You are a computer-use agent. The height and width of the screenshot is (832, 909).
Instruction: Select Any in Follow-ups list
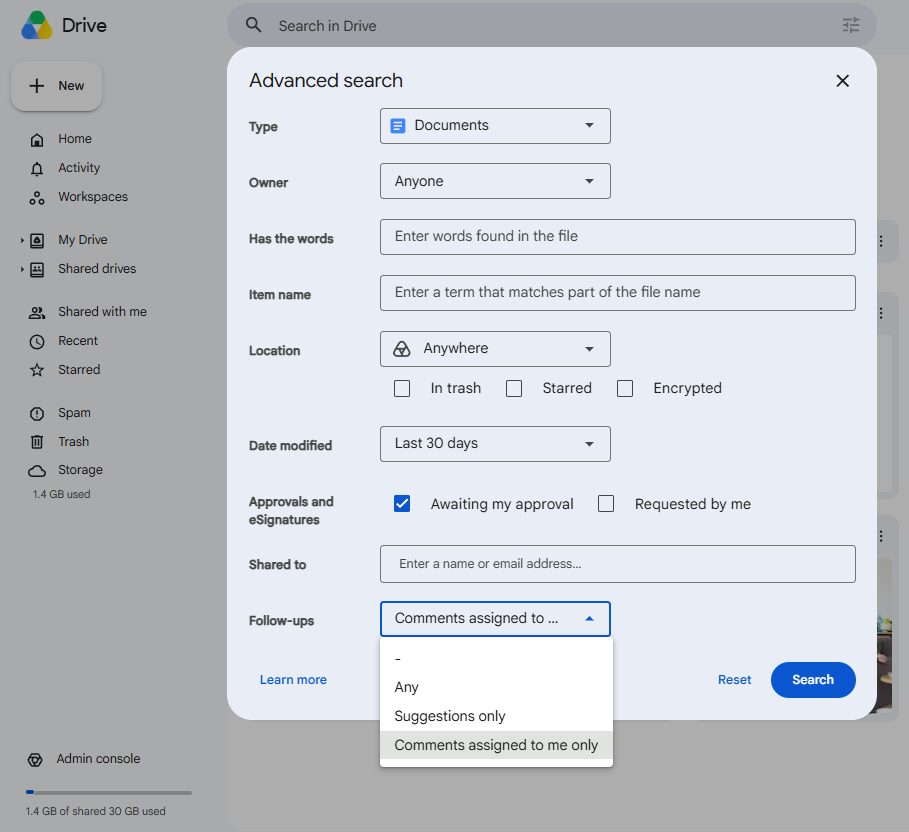496,688
